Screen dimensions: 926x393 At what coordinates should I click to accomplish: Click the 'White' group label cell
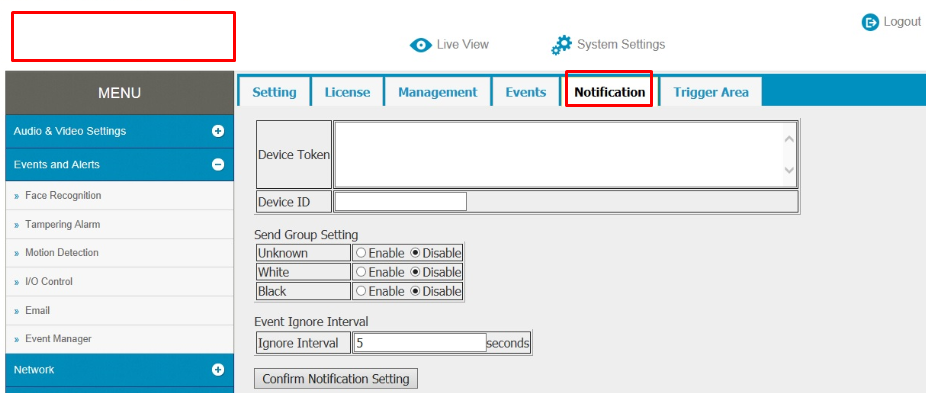[304, 272]
